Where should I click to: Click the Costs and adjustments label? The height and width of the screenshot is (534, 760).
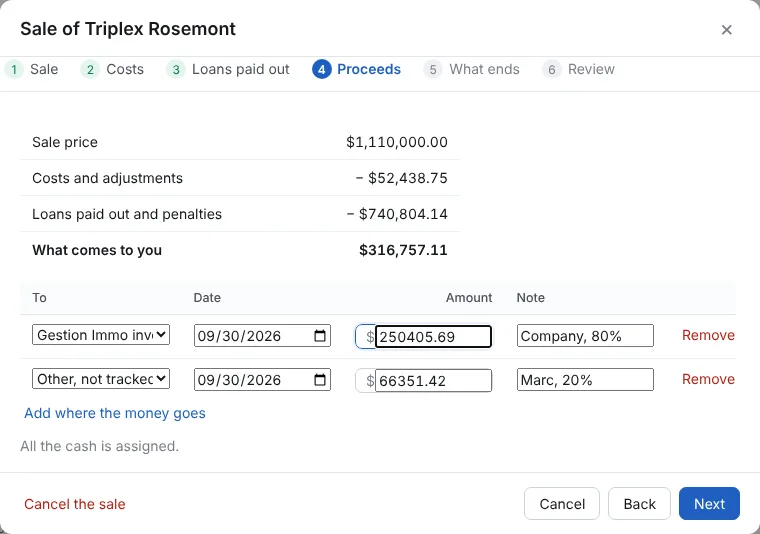click(x=108, y=178)
